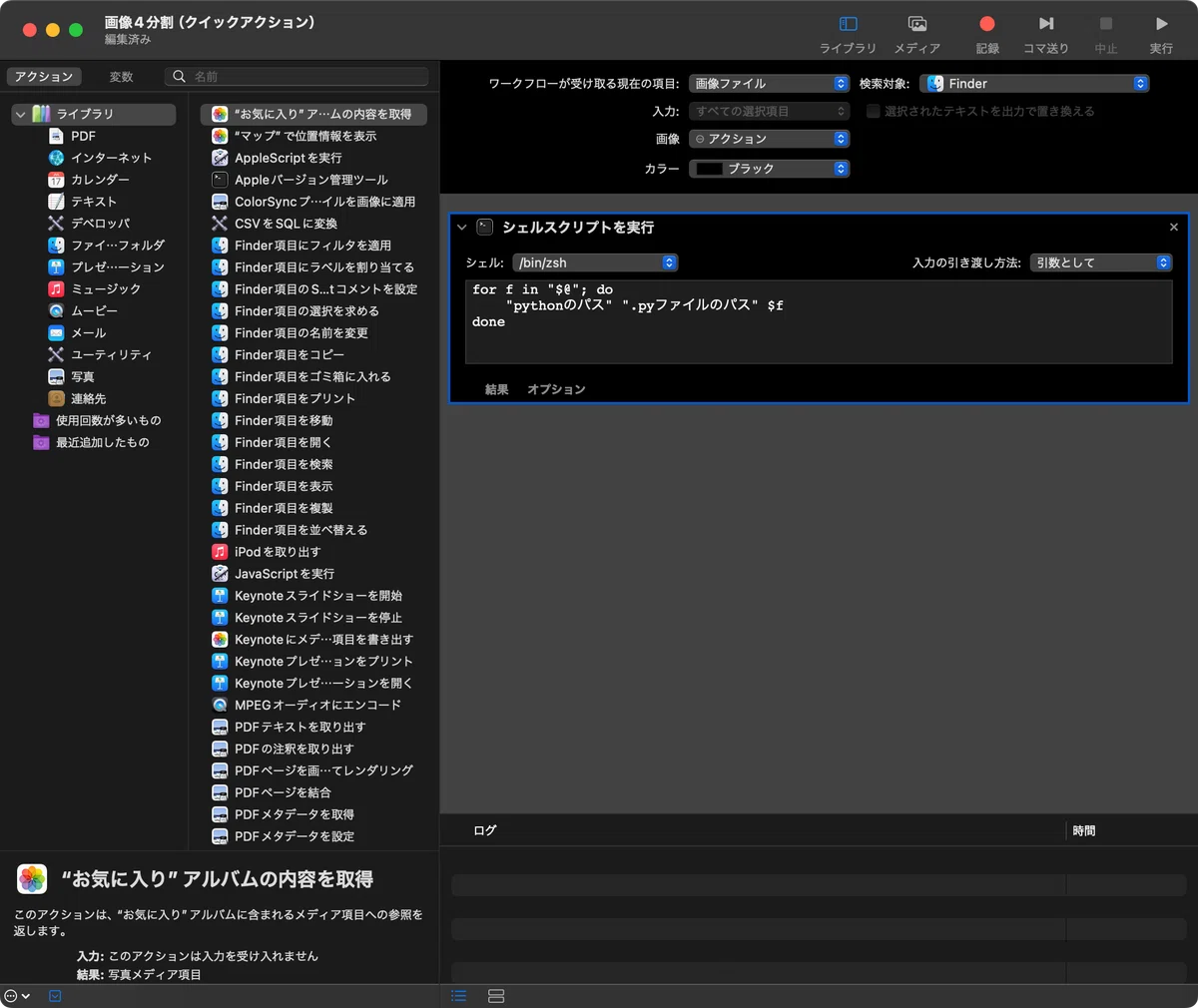Click the 時間 column header
The image size is (1198, 1008).
pos(1084,830)
